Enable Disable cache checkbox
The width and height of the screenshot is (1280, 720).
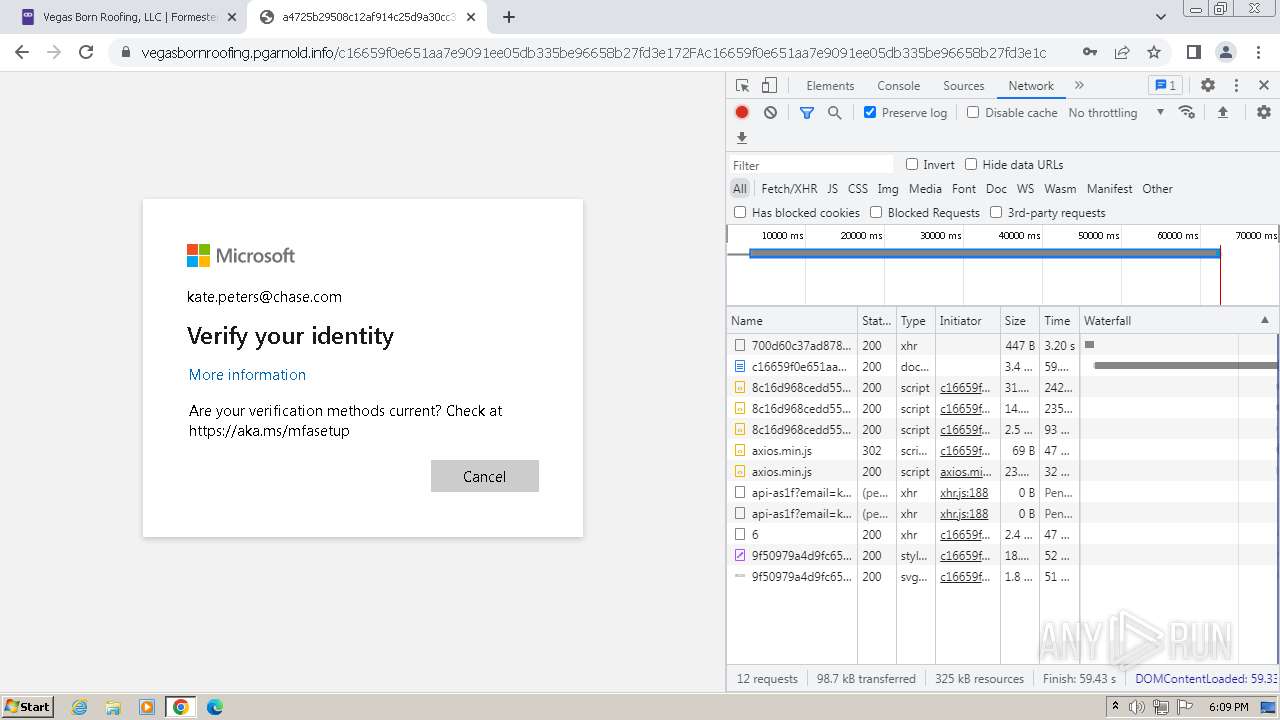click(x=973, y=112)
